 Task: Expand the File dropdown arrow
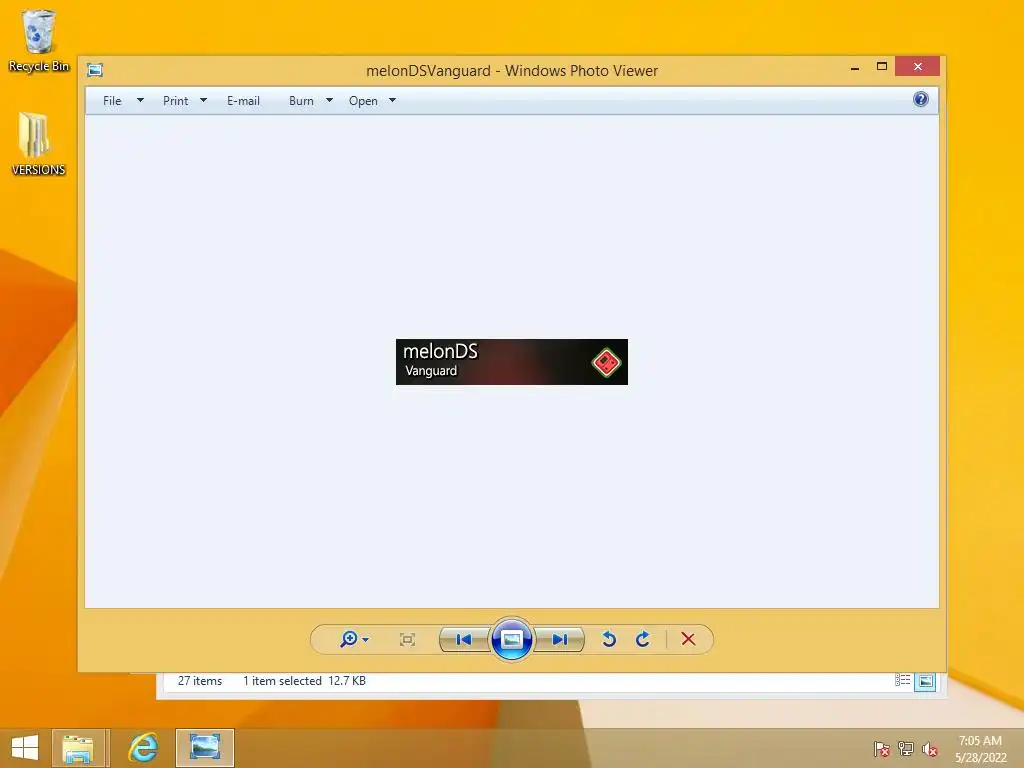coord(140,101)
